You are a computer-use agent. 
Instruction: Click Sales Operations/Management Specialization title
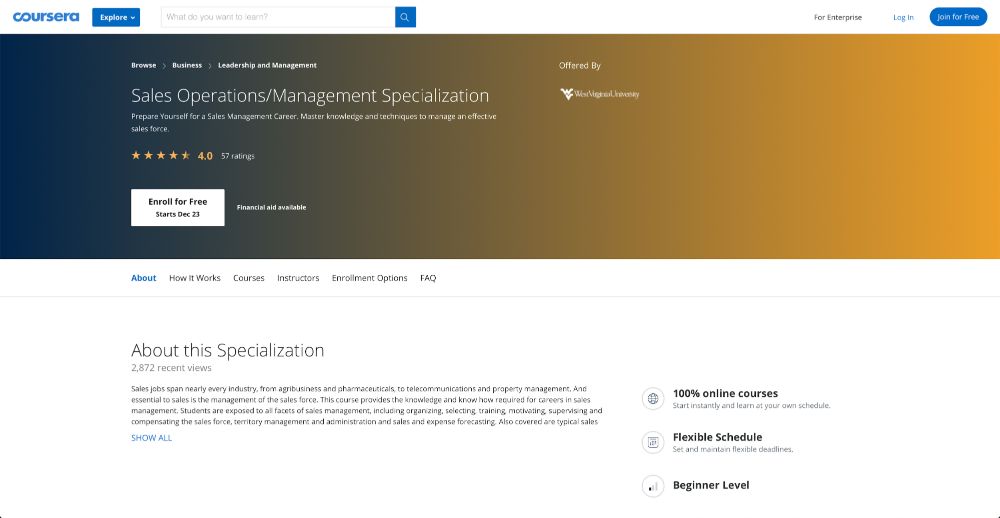(310, 96)
